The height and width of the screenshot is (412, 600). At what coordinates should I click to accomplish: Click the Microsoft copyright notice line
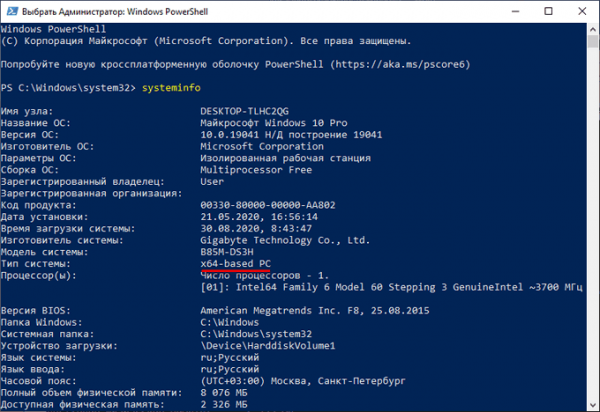click(206, 41)
